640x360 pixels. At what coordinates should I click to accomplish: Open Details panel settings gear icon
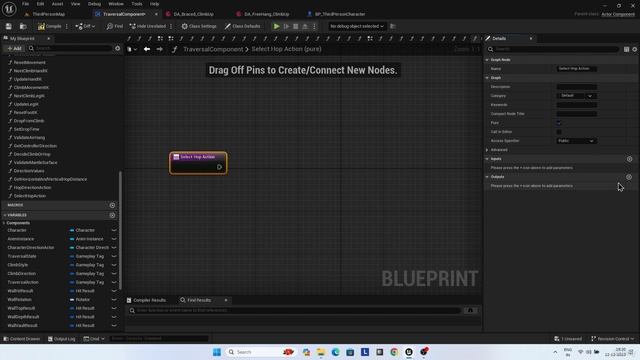(x=635, y=49)
